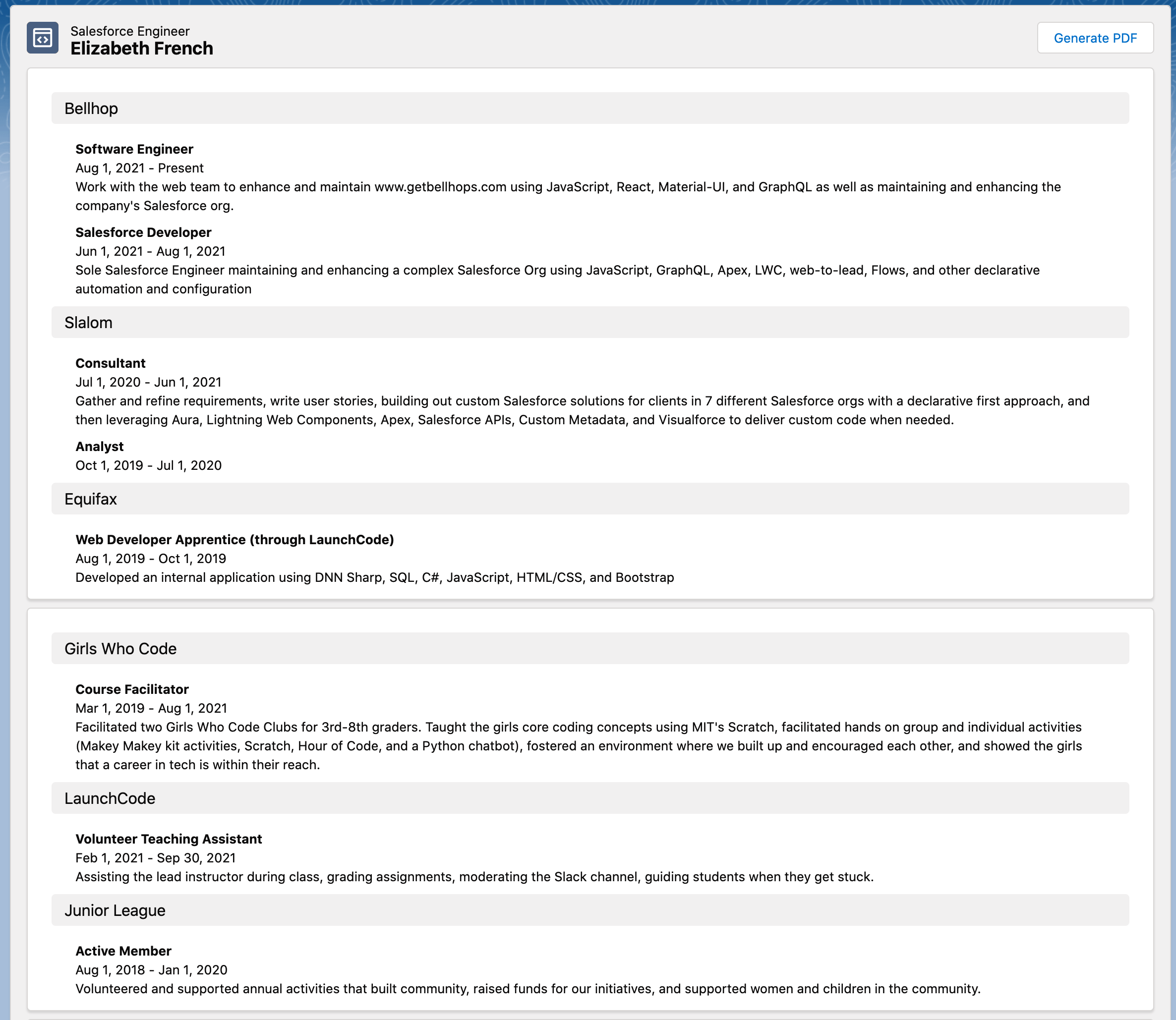Screen dimensions: 1176x1020
Task: Select the Elizabeth French record name
Action: pyautogui.click(x=142, y=49)
